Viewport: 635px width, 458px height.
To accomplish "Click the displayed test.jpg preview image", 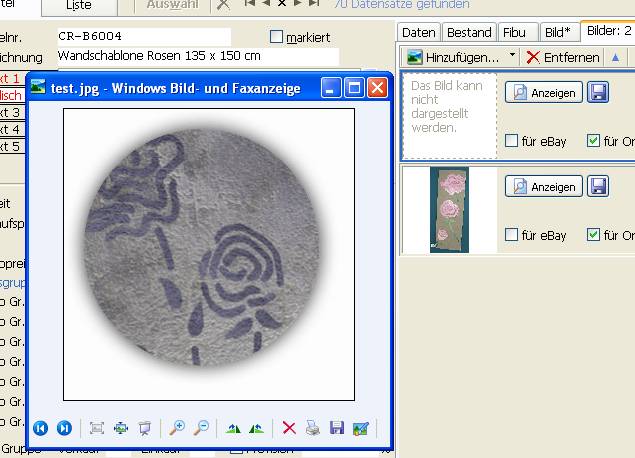I will click(209, 254).
